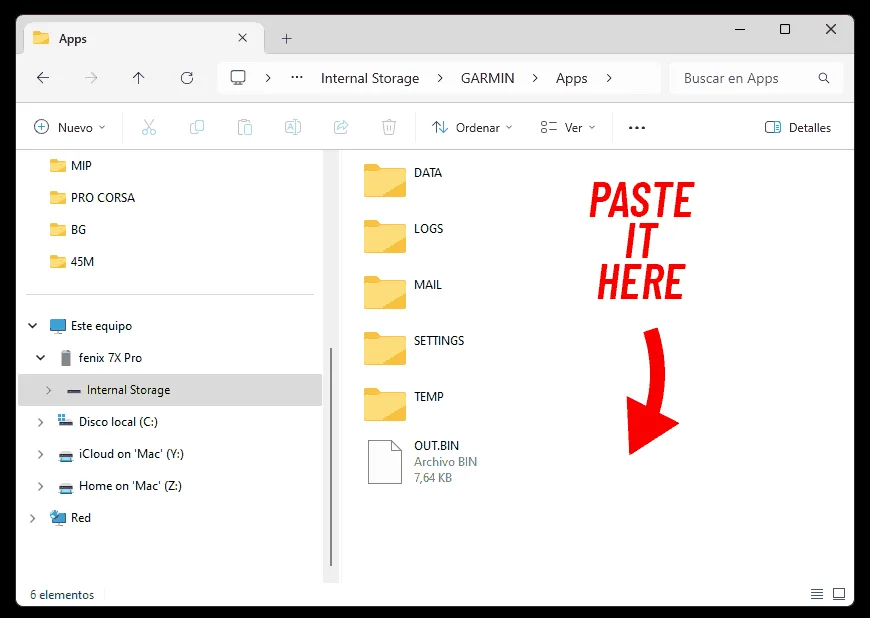This screenshot has width=870, height=618.
Task: Expand chevron after GARMIN breadcrumb
Action: (x=535, y=78)
